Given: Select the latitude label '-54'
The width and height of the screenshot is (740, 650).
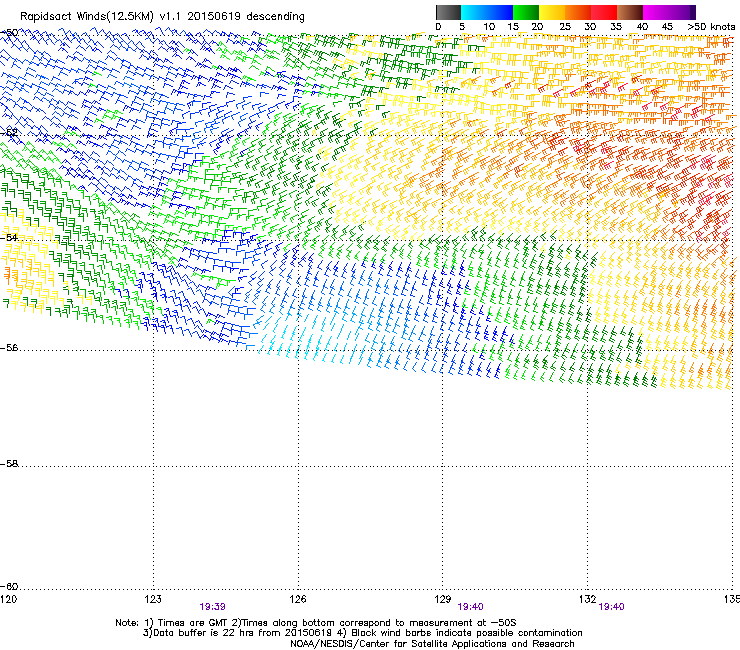Looking at the screenshot, I should pyautogui.click(x=10, y=237).
